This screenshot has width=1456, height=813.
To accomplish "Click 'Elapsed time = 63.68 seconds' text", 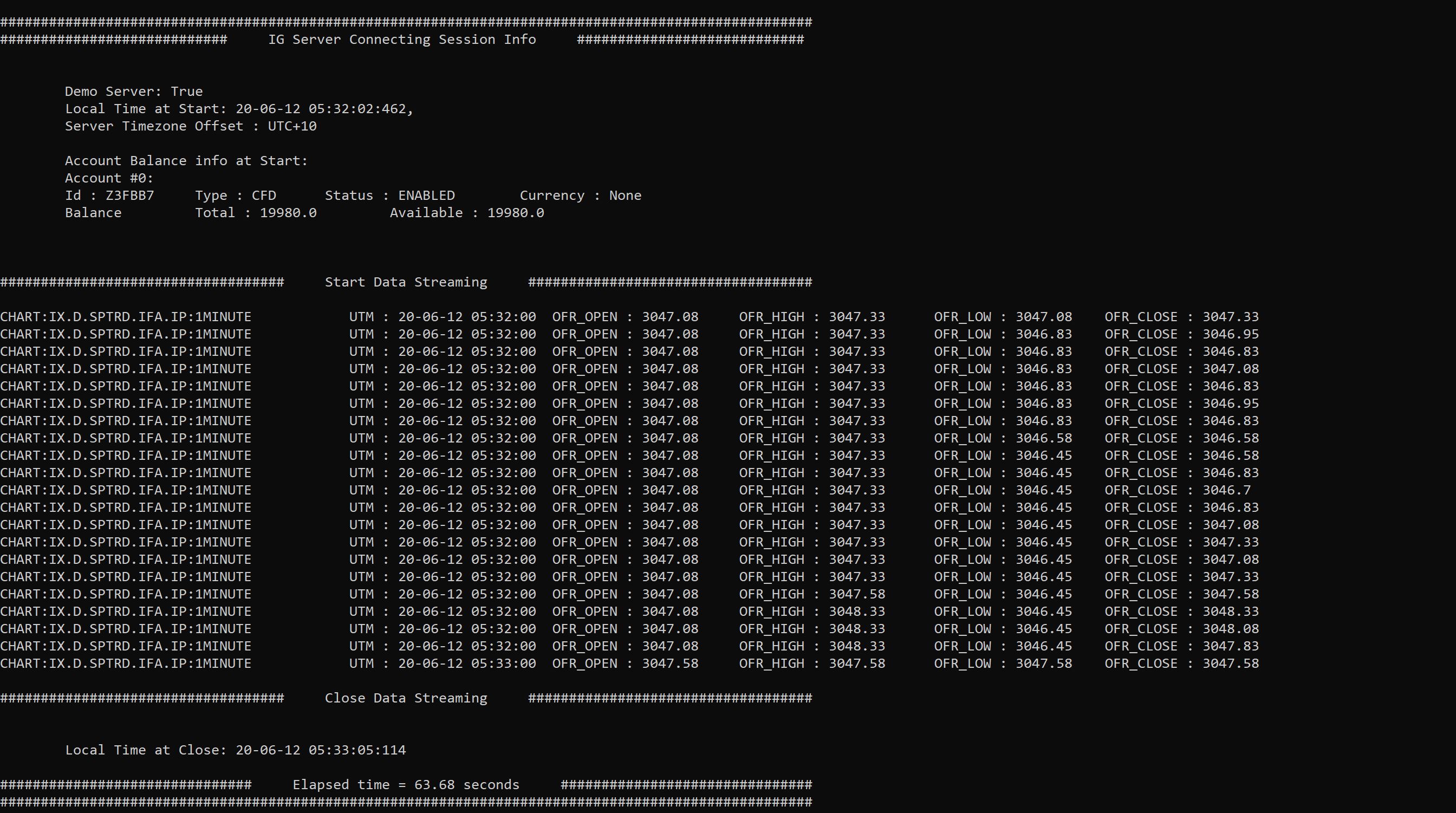I will coord(406,785).
